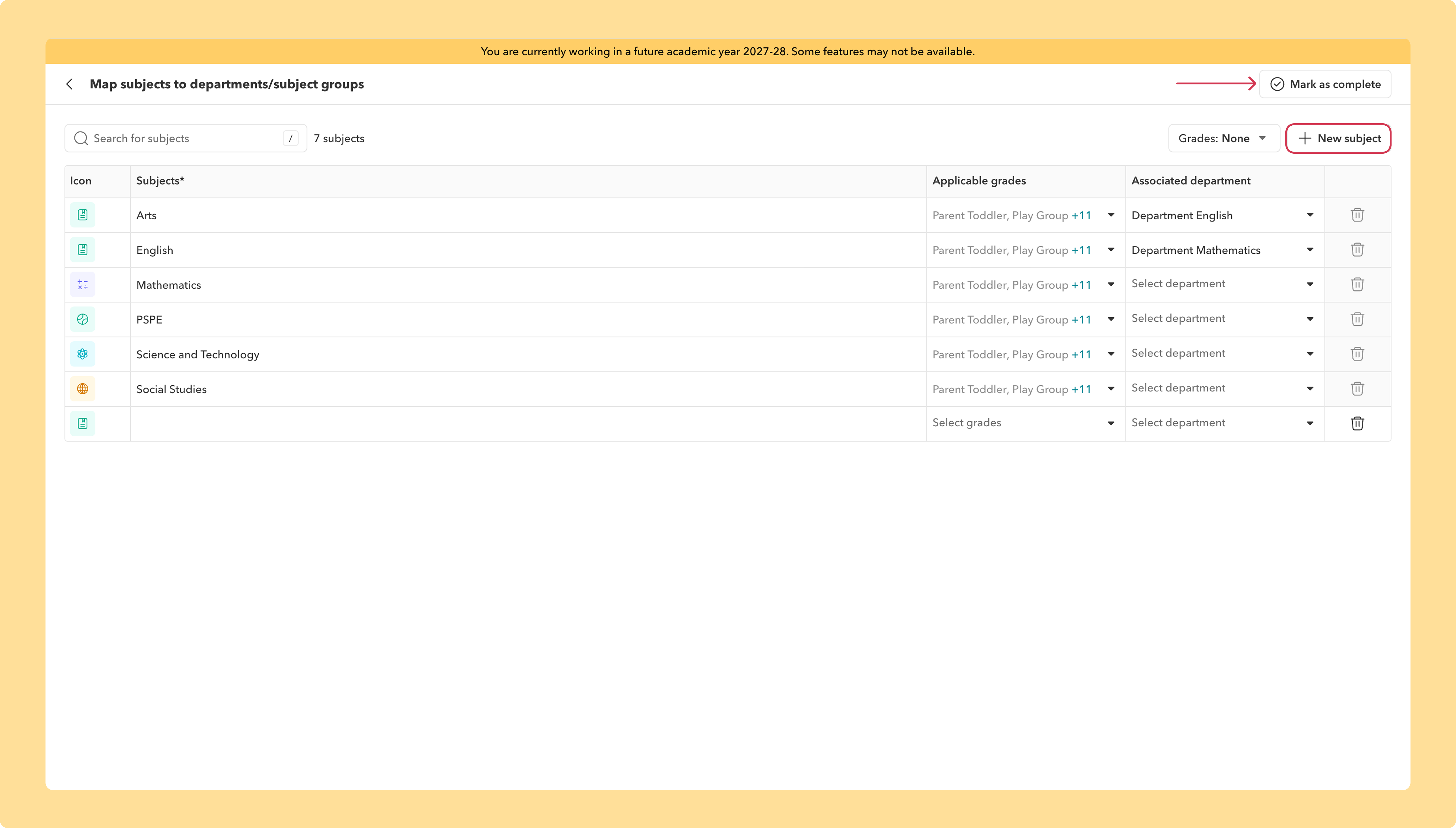1456x828 pixels.
Task: Delete the Social Studies row
Action: tap(1357, 388)
